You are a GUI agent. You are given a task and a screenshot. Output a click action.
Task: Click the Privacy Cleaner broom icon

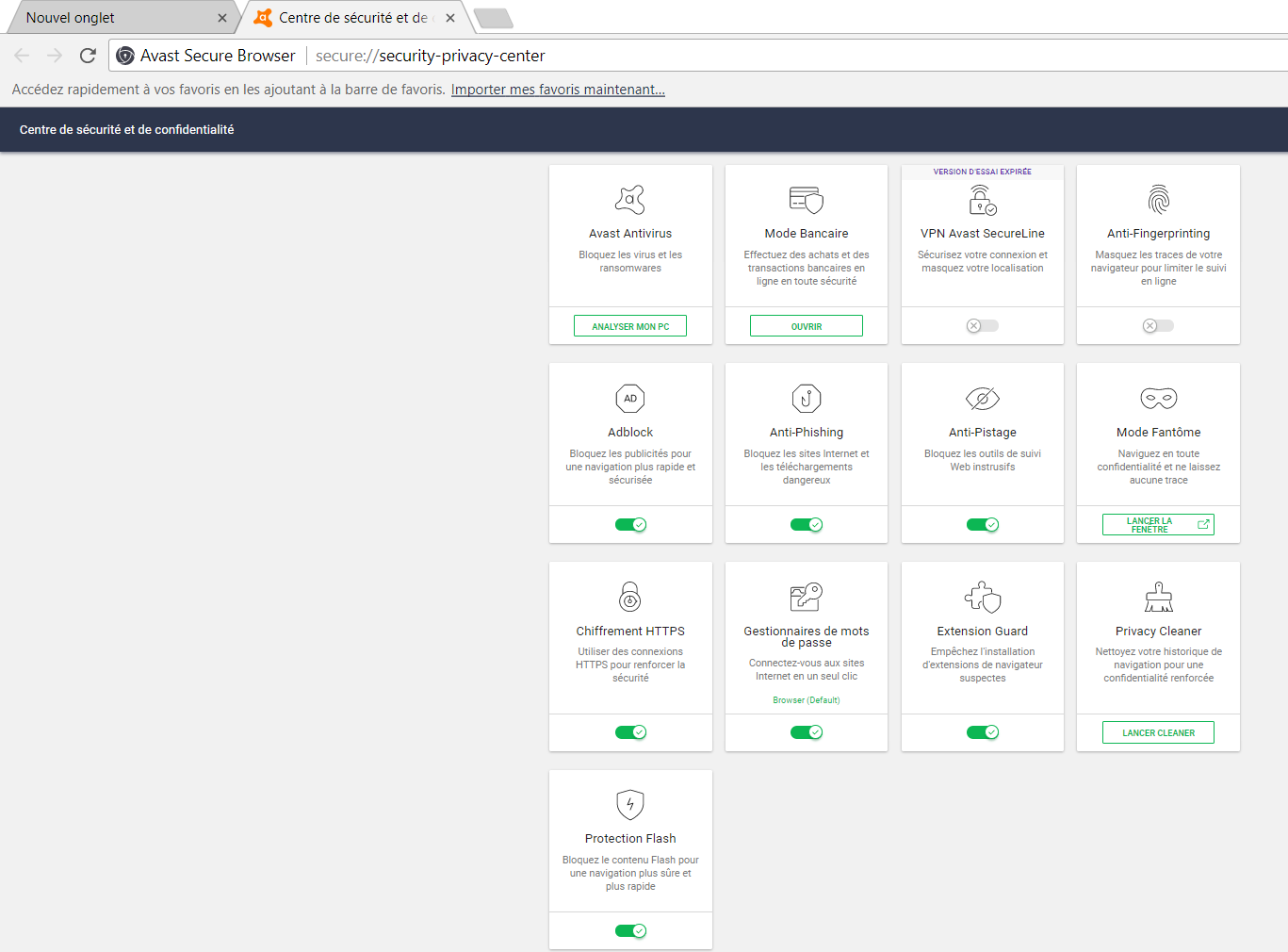(1158, 598)
